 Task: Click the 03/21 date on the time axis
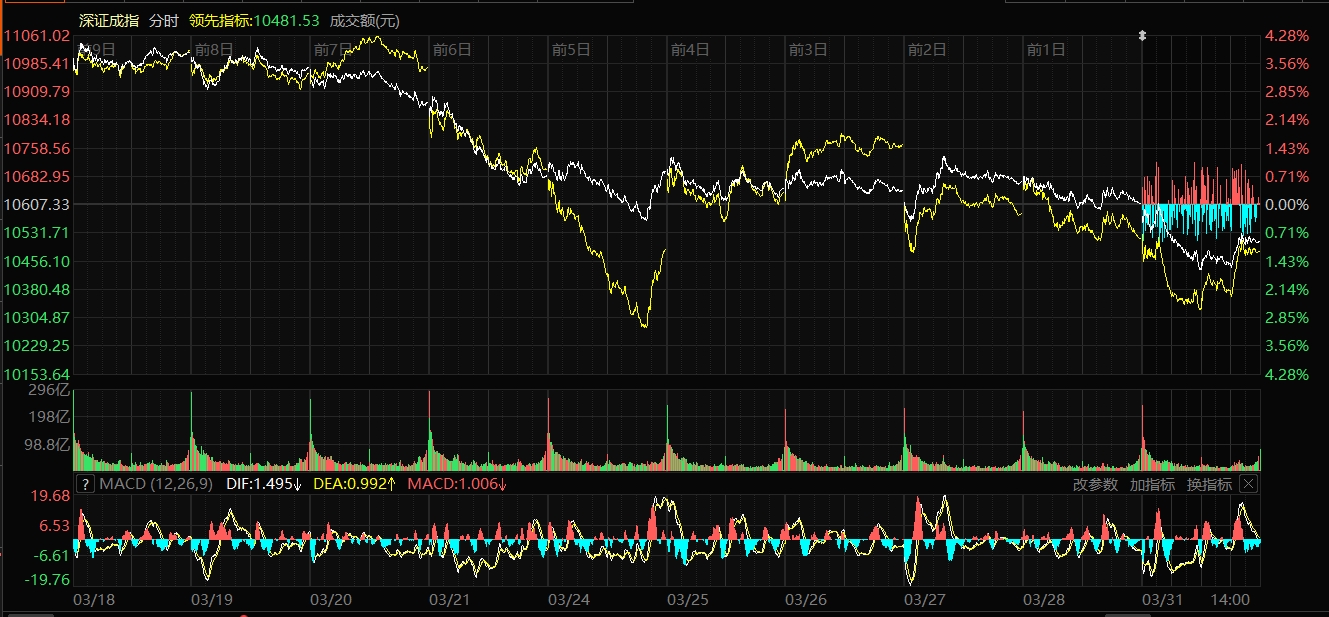tap(450, 600)
